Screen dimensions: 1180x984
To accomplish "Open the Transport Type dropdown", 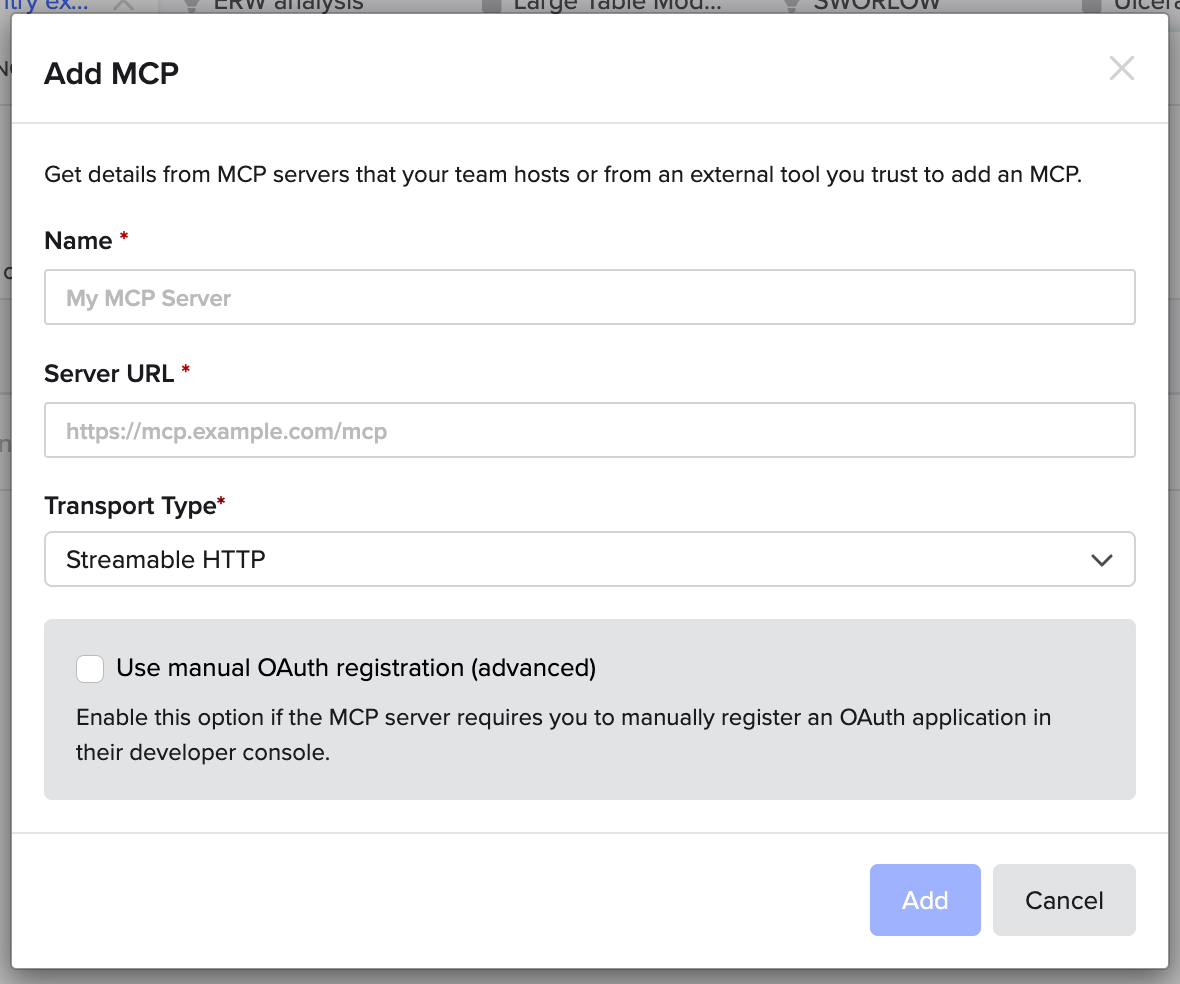I will coord(589,559).
